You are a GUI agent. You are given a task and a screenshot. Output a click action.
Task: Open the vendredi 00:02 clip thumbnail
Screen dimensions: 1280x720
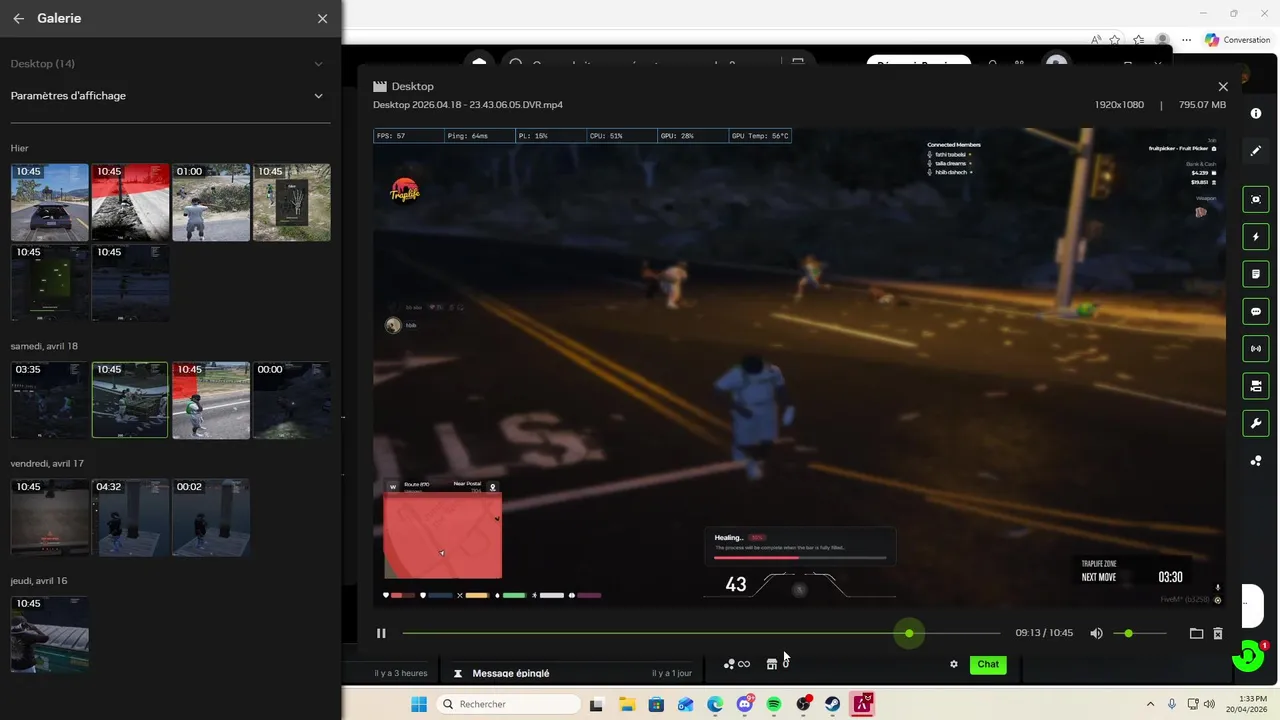coord(211,517)
